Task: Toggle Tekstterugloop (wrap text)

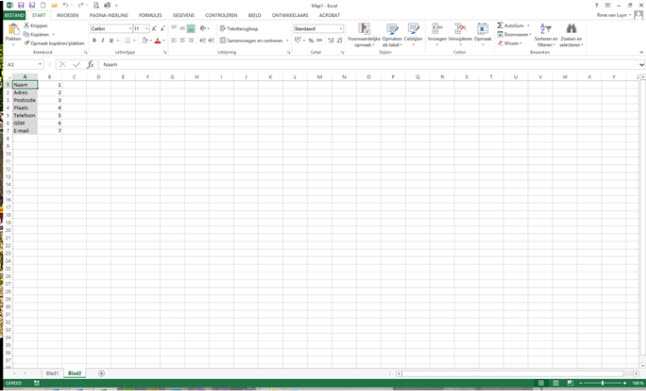Action: click(x=239, y=28)
